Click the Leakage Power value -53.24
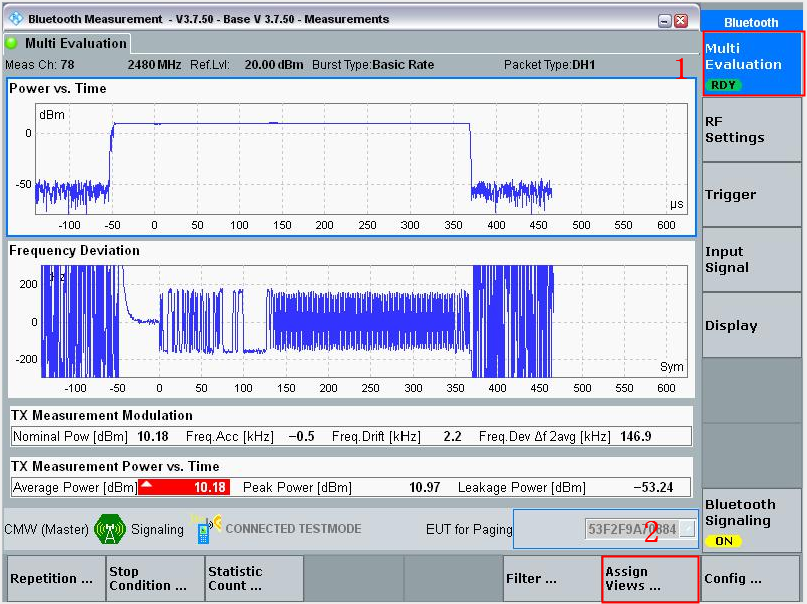Viewport: 807px width, 604px height. 653,487
